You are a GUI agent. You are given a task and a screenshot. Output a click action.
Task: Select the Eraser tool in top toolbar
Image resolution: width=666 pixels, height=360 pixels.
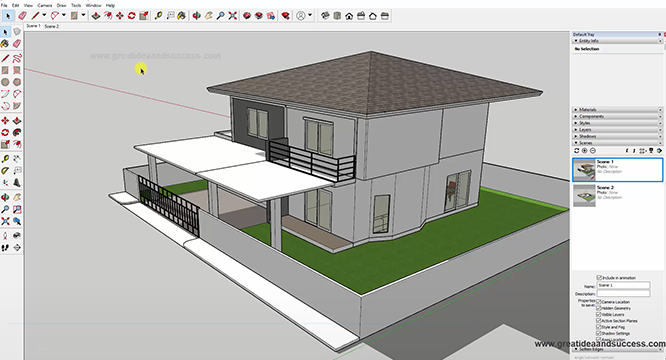point(22,16)
